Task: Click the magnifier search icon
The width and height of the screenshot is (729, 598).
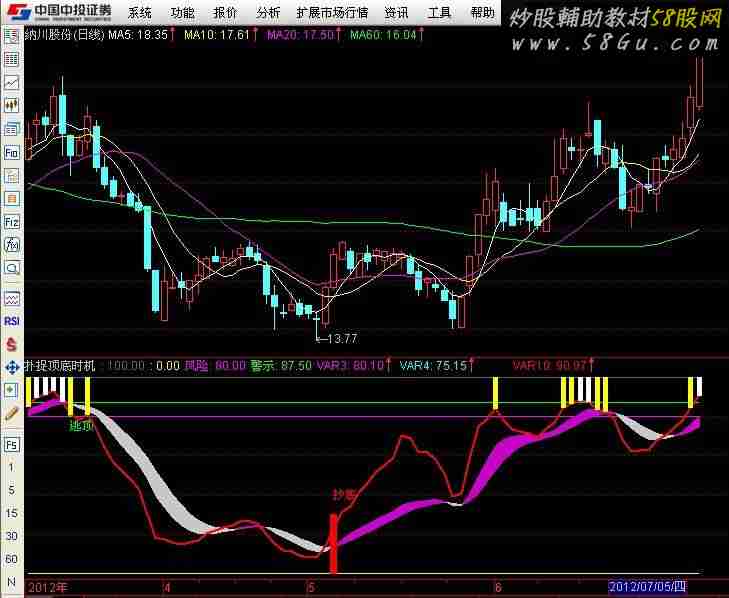Action: [12, 268]
